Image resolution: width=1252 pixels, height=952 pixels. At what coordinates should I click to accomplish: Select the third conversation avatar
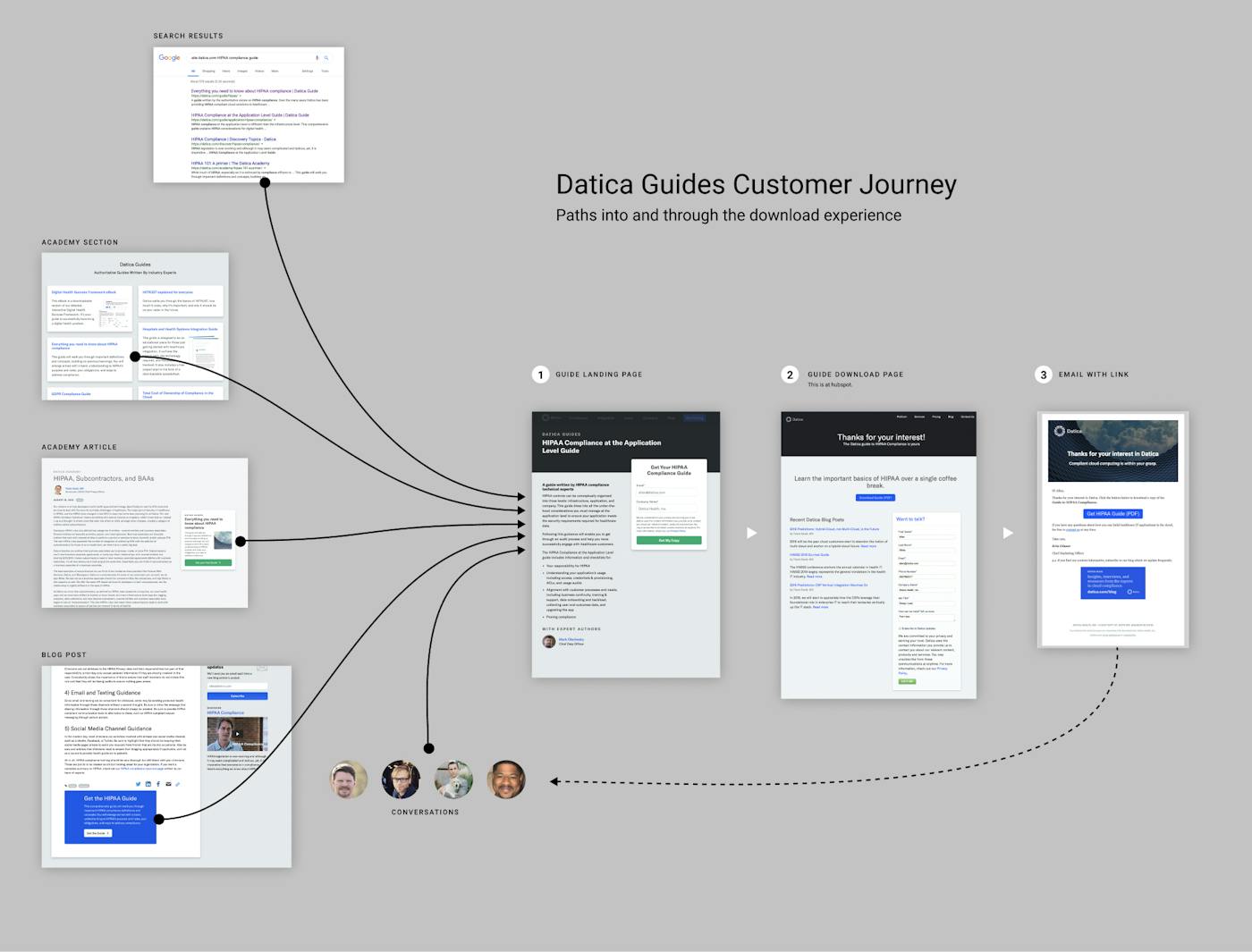(x=453, y=779)
